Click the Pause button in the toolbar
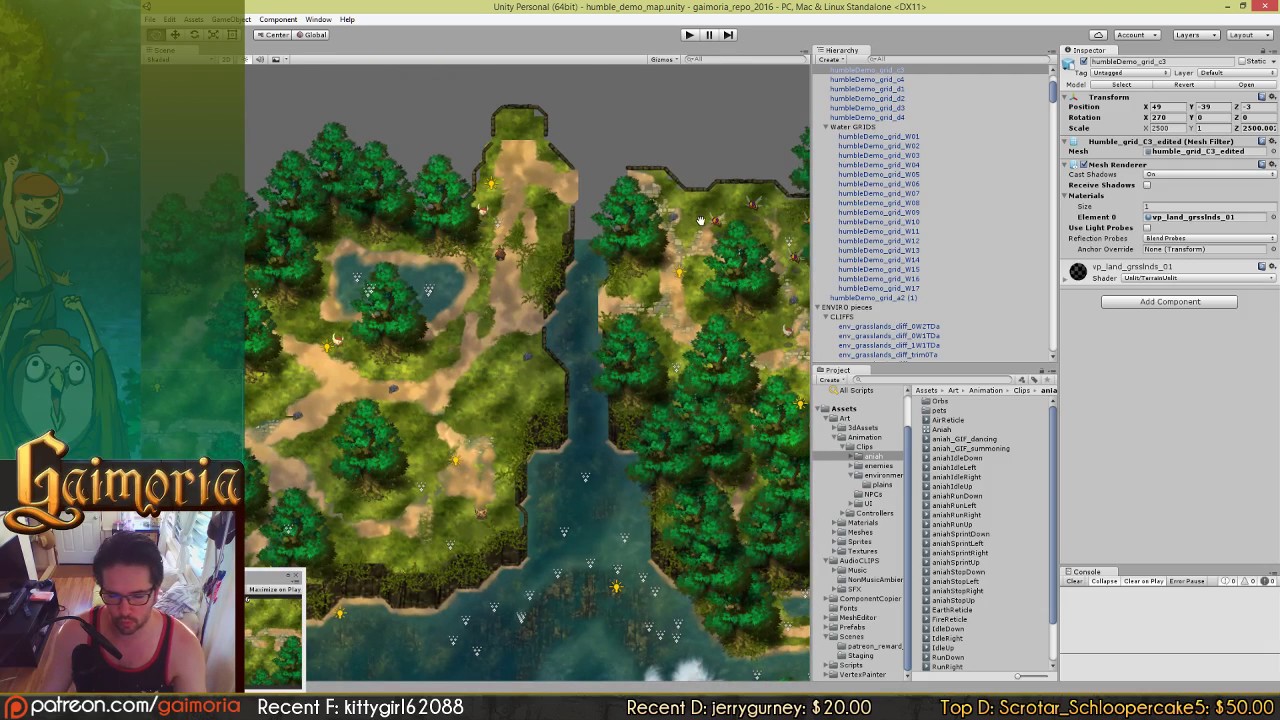1280x720 pixels. [x=709, y=34]
